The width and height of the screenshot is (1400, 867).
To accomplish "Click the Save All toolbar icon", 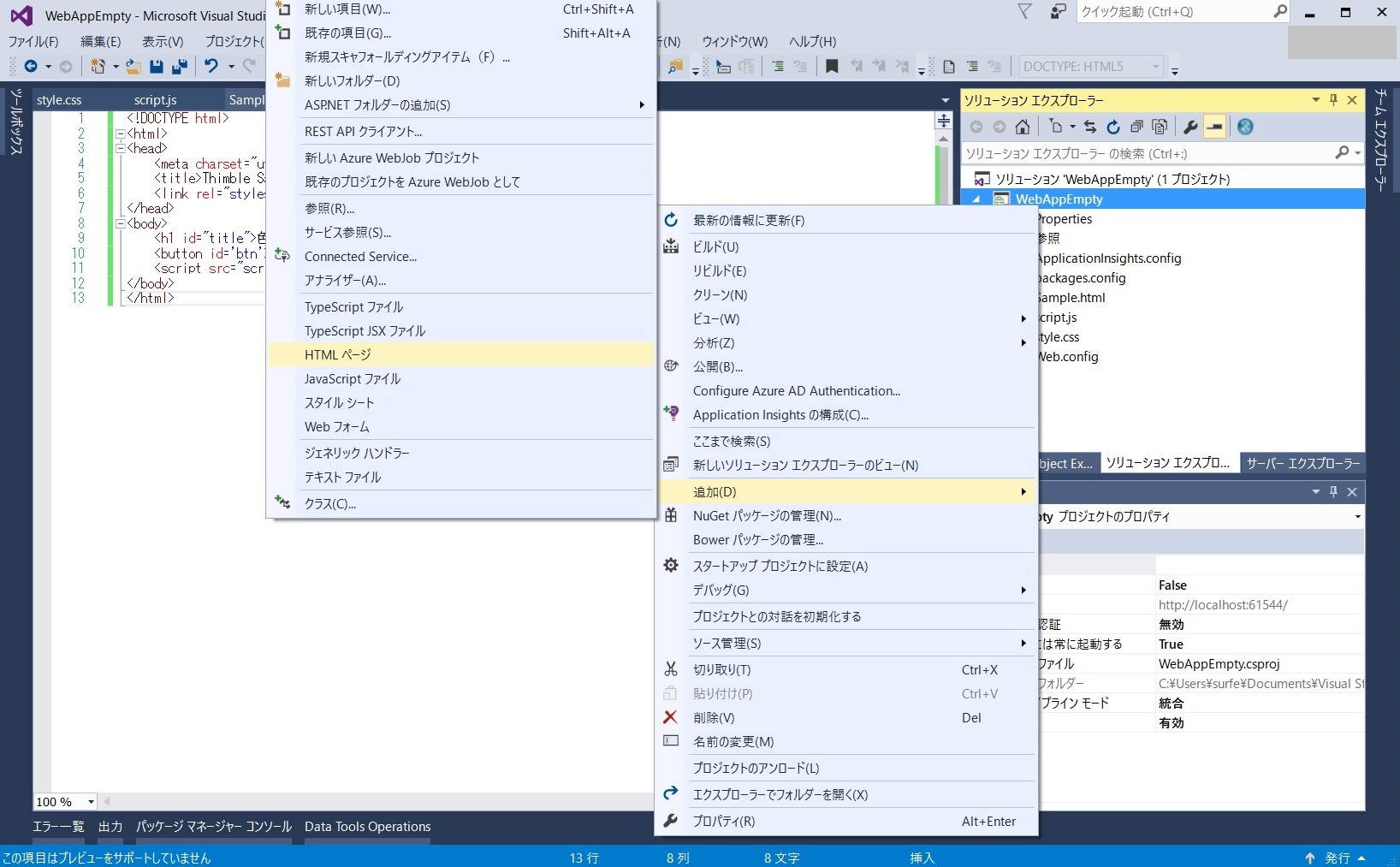I will pyautogui.click(x=180, y=66).
